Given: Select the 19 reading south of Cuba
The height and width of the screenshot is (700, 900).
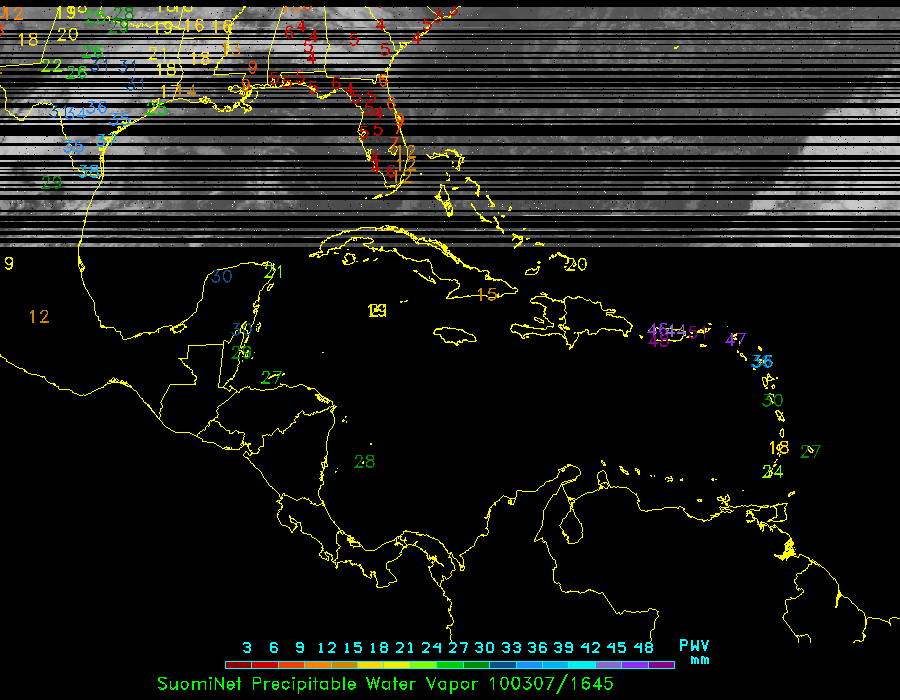Looking at the screenshot, I should coord(377,311).
